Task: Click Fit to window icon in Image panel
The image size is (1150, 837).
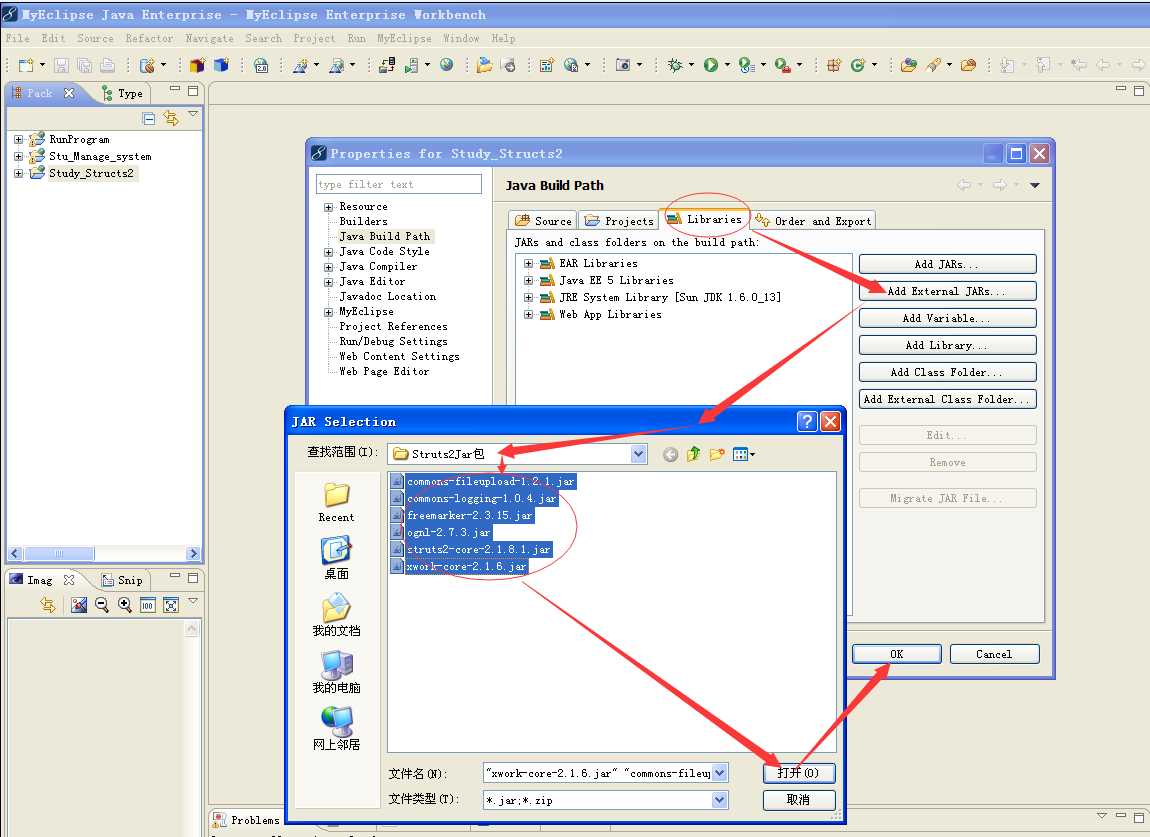Action: click(x=171, y=604)
